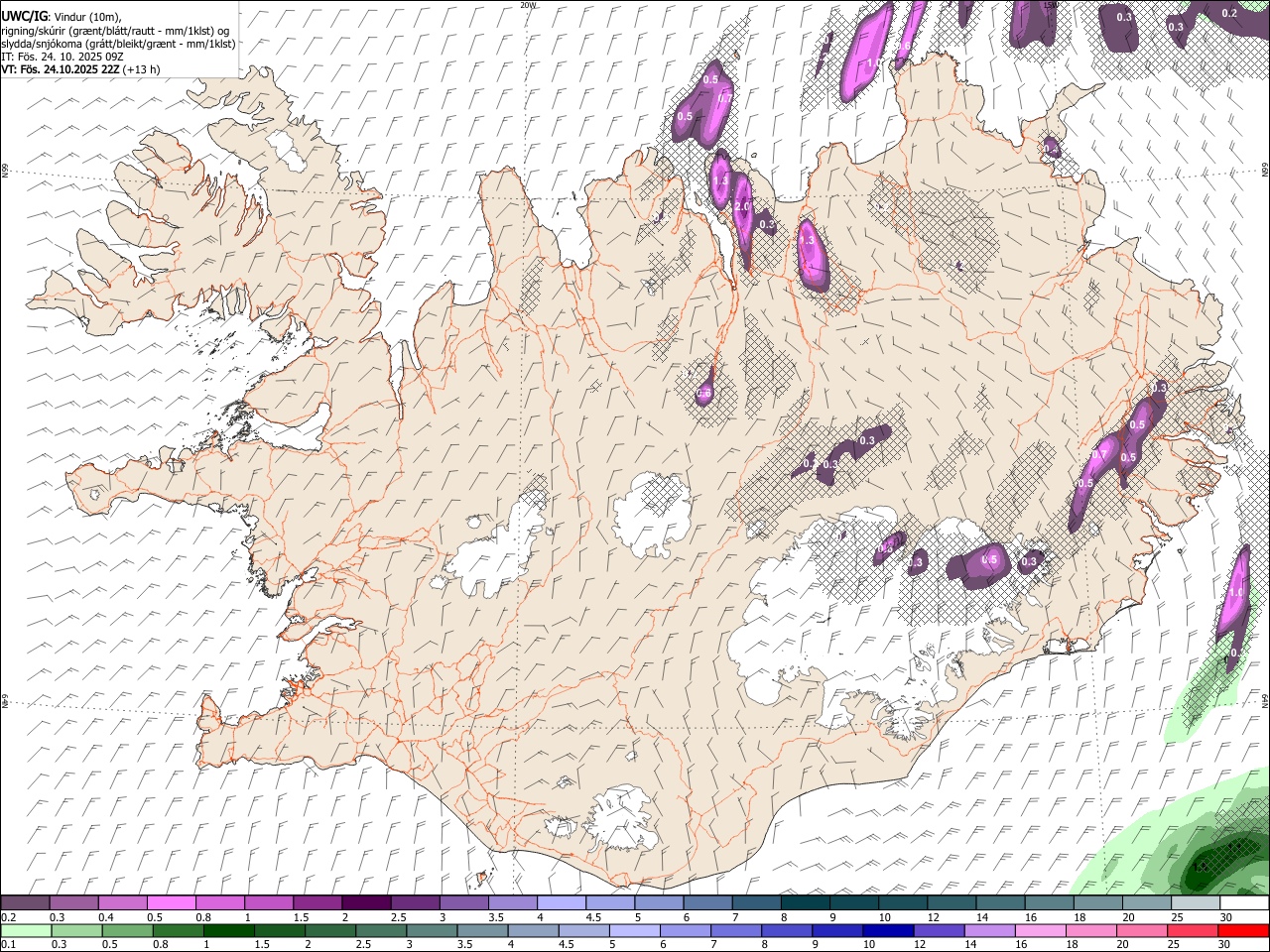This screenshot has width=1270, height=952.
Task: Click the valid time 'VT: Fös. 24.10.2025 22Z (+13 h)'
Action: click(x=80, y=69)
